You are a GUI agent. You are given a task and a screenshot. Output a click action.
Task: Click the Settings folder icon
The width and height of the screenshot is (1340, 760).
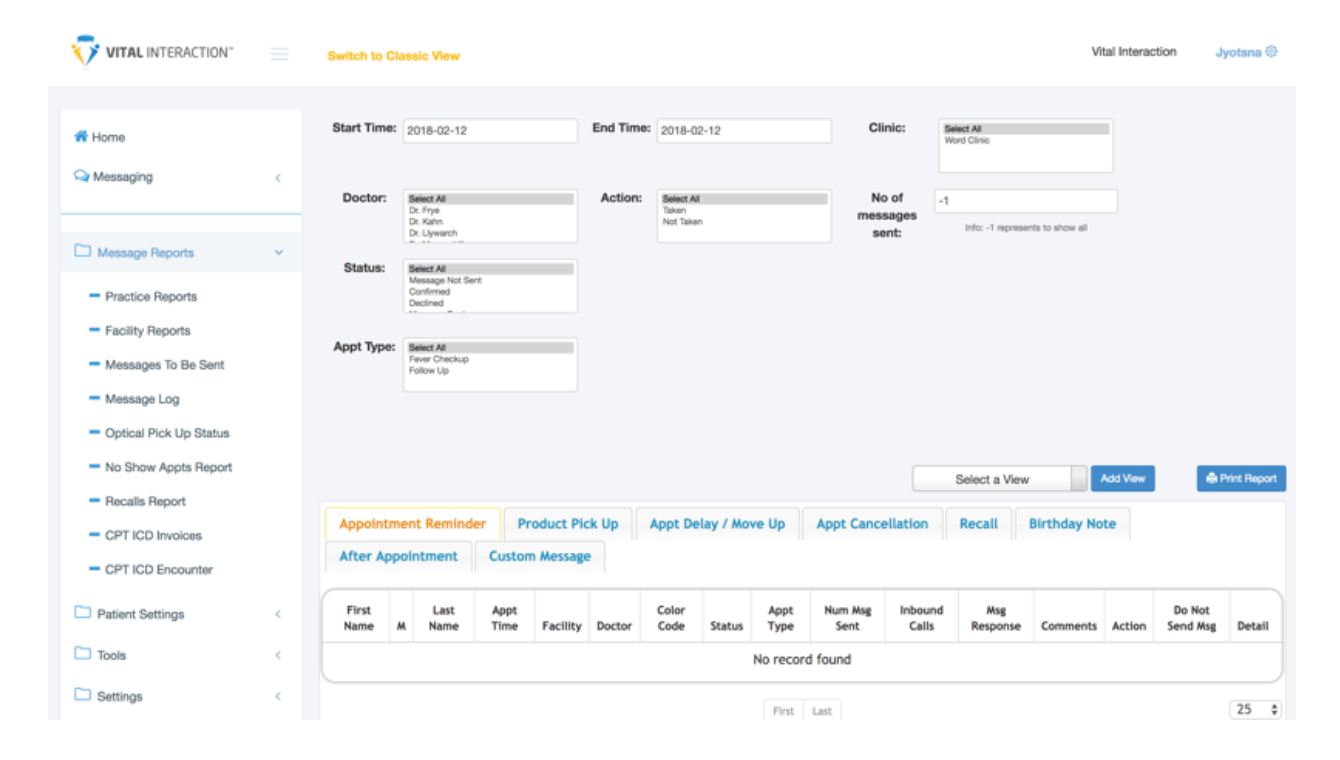click(x=83, y=695)
